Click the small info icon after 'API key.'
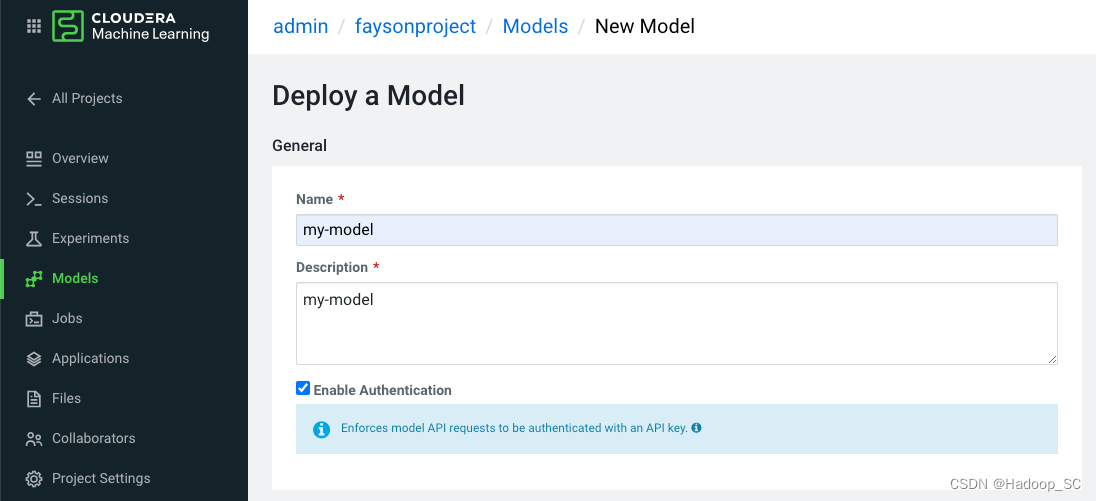1096x501 pixels. click(x=696, y=428)
